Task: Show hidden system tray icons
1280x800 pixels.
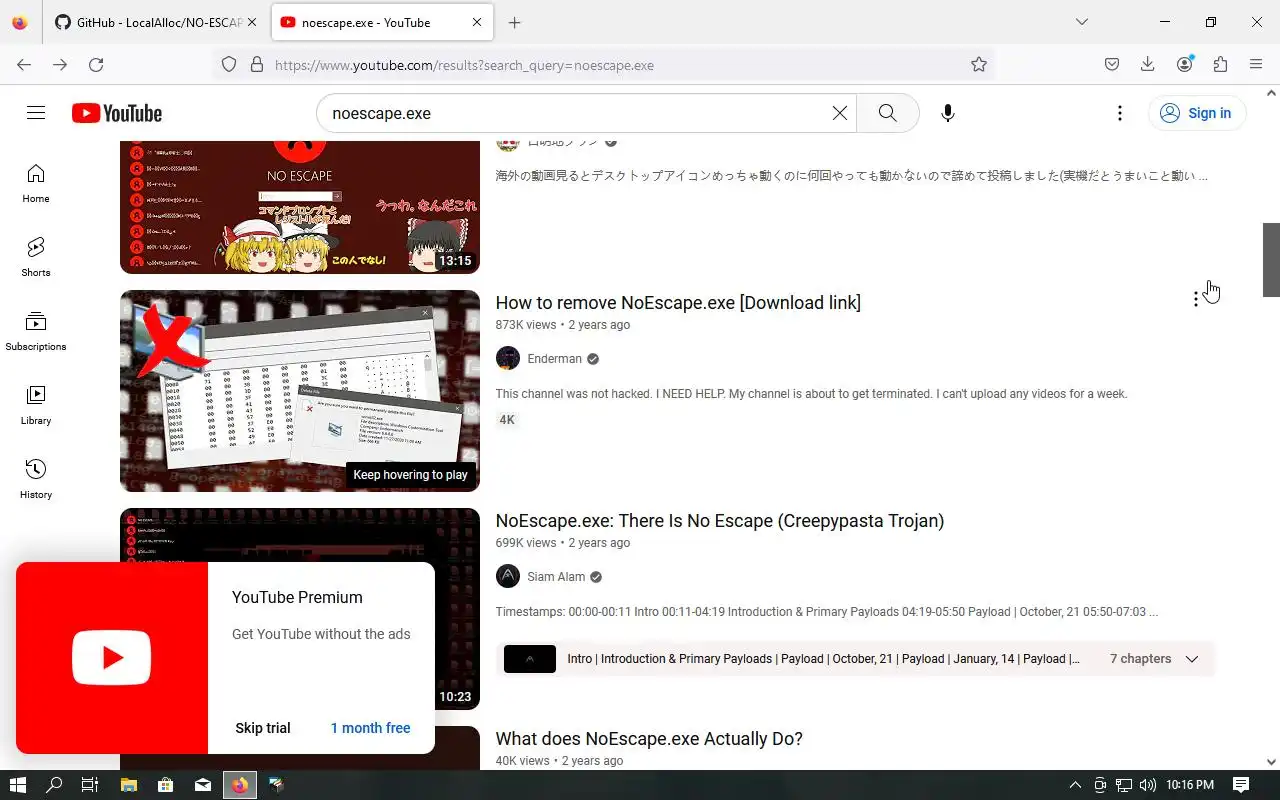Action: (x=1075, y=785)
